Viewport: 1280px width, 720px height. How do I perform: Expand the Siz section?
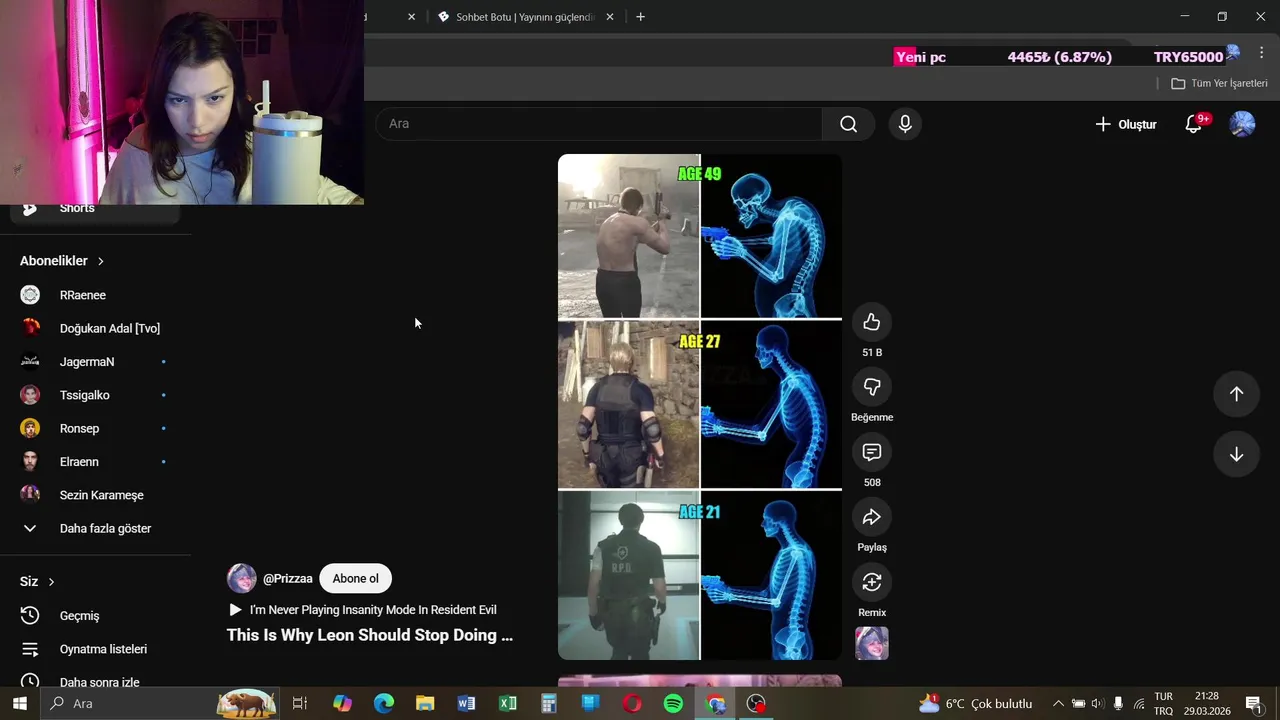tap(37, 581)
